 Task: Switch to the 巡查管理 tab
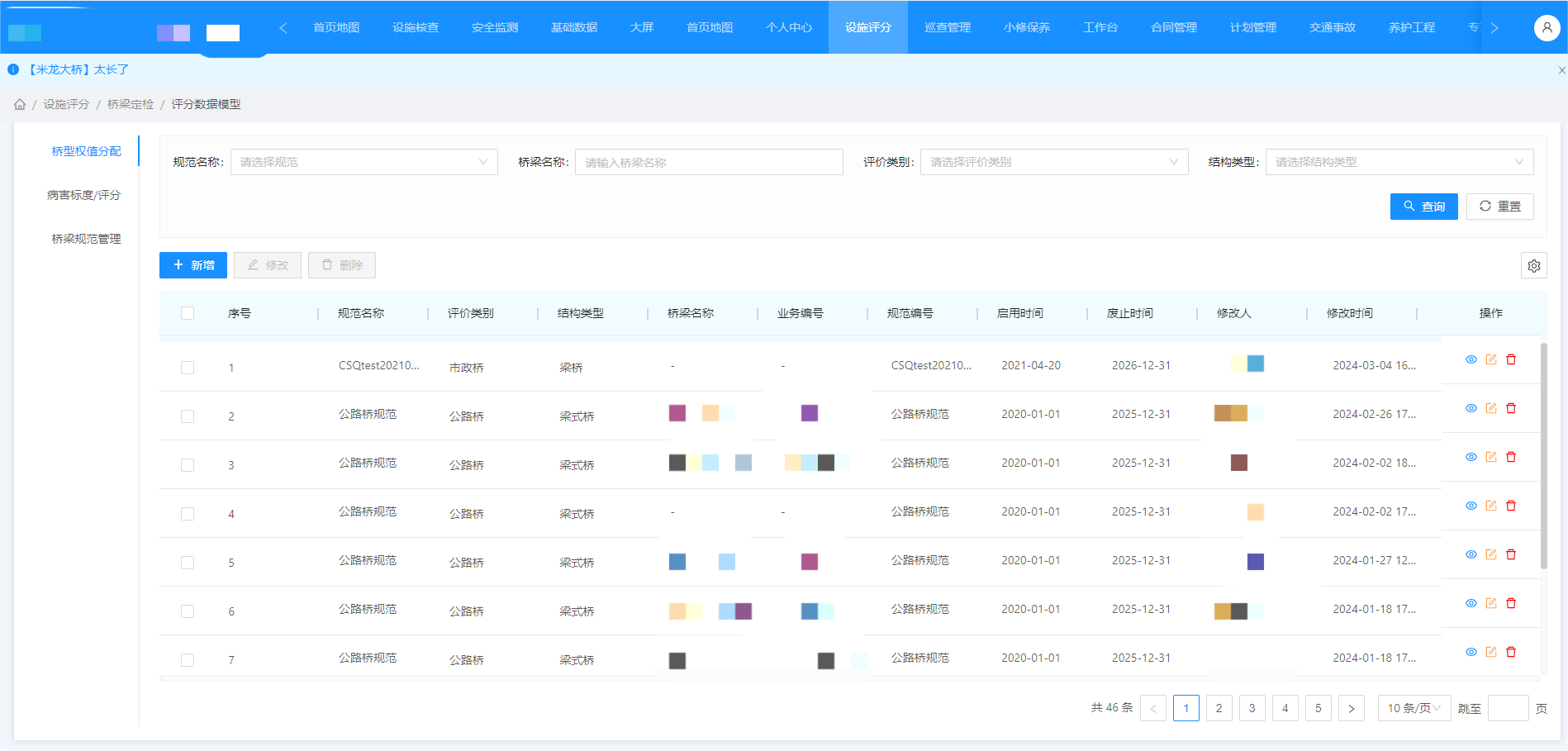coord(948,27)
